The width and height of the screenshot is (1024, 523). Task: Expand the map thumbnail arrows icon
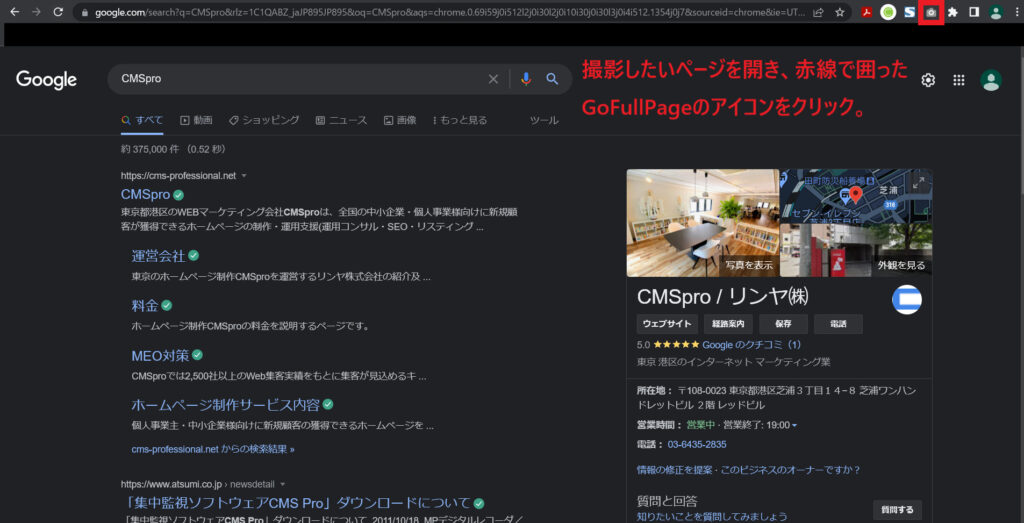919,183
